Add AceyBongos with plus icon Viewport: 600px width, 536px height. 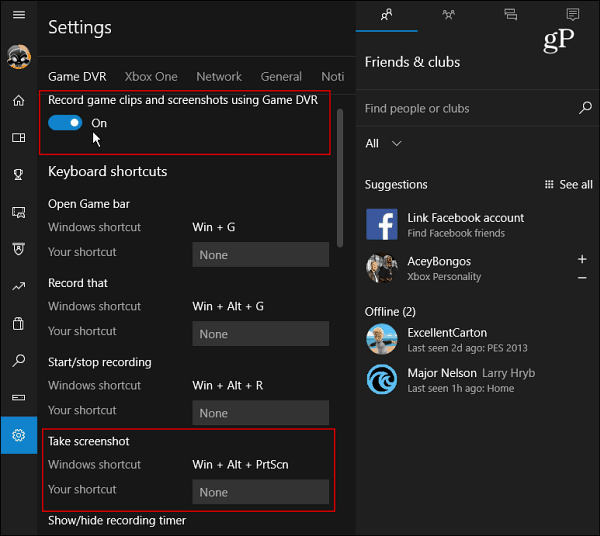582,259
